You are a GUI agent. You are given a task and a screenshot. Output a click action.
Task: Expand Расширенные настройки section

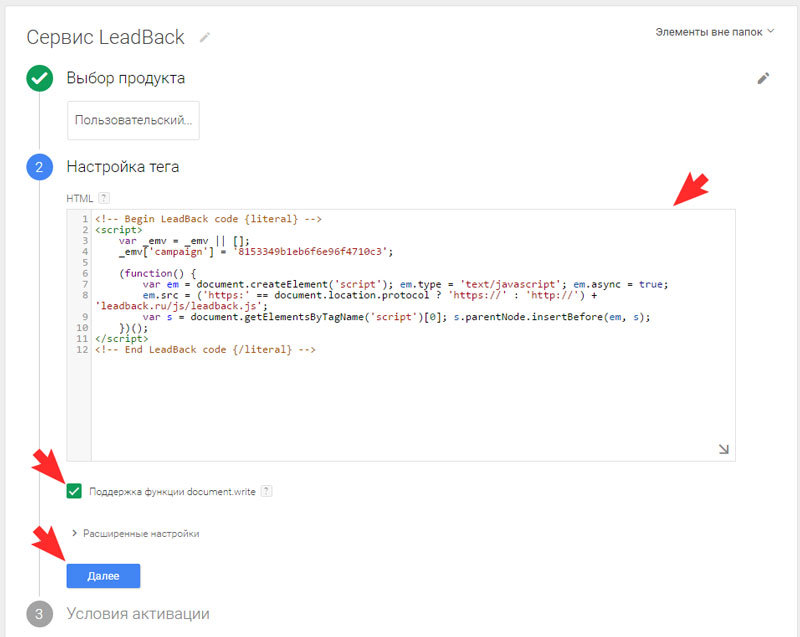tap(135, 533)
